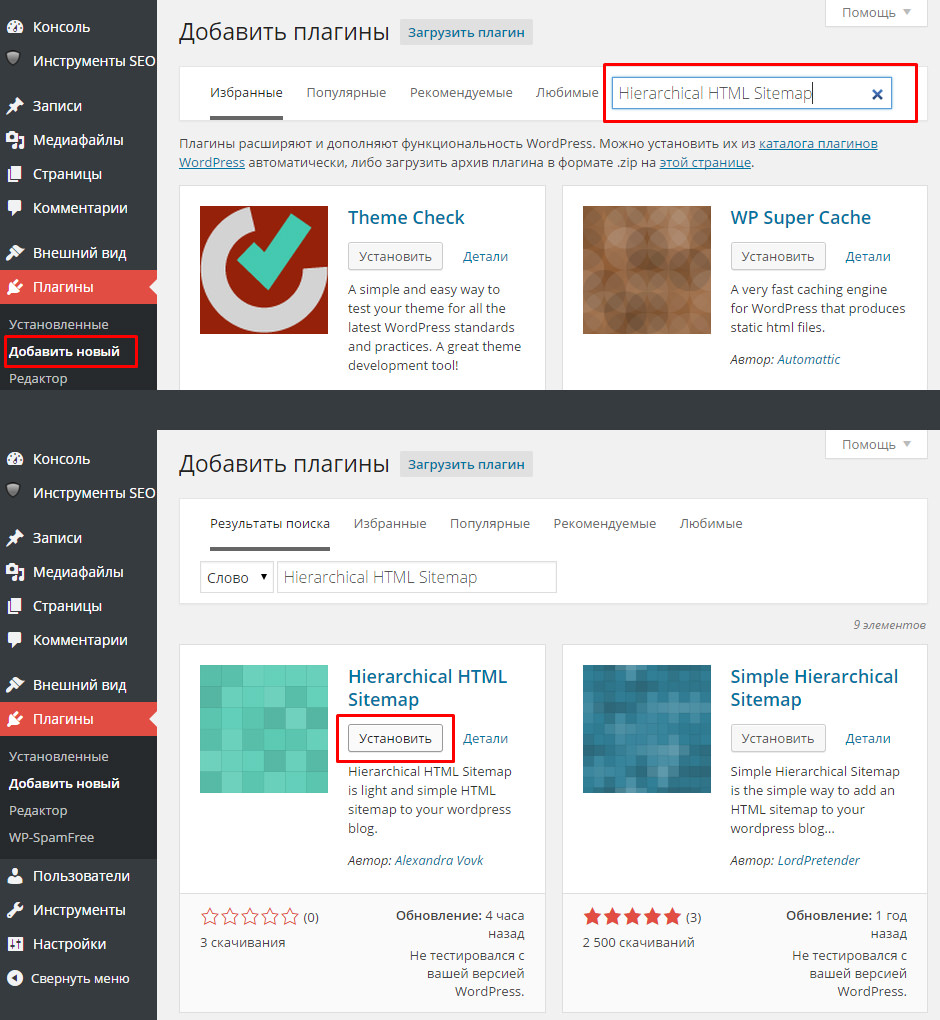Click Загрузить плагин button in top panel
940x1020 pixels.
466,33
